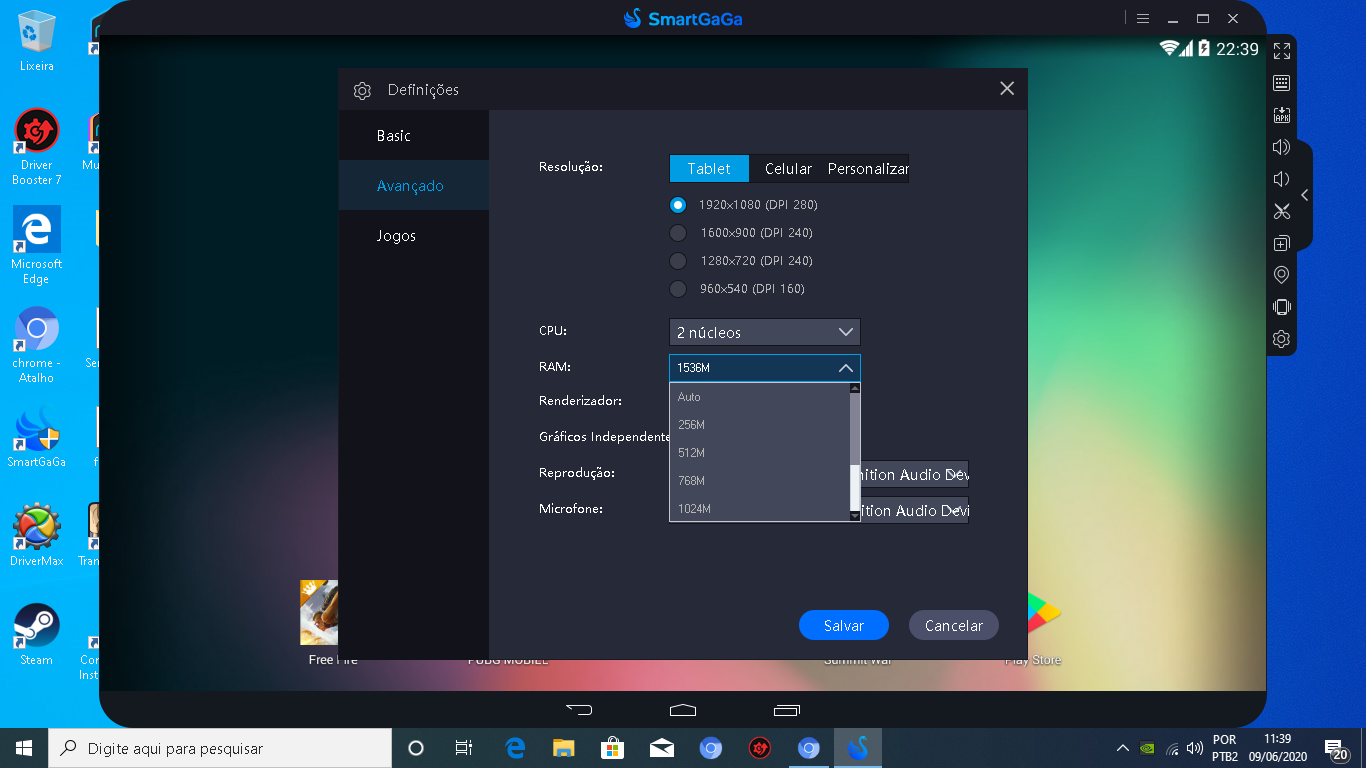Screen dimensions: 1366x768
Task: Select DriverMax desktop shortcut
Action: click(36, 536)
